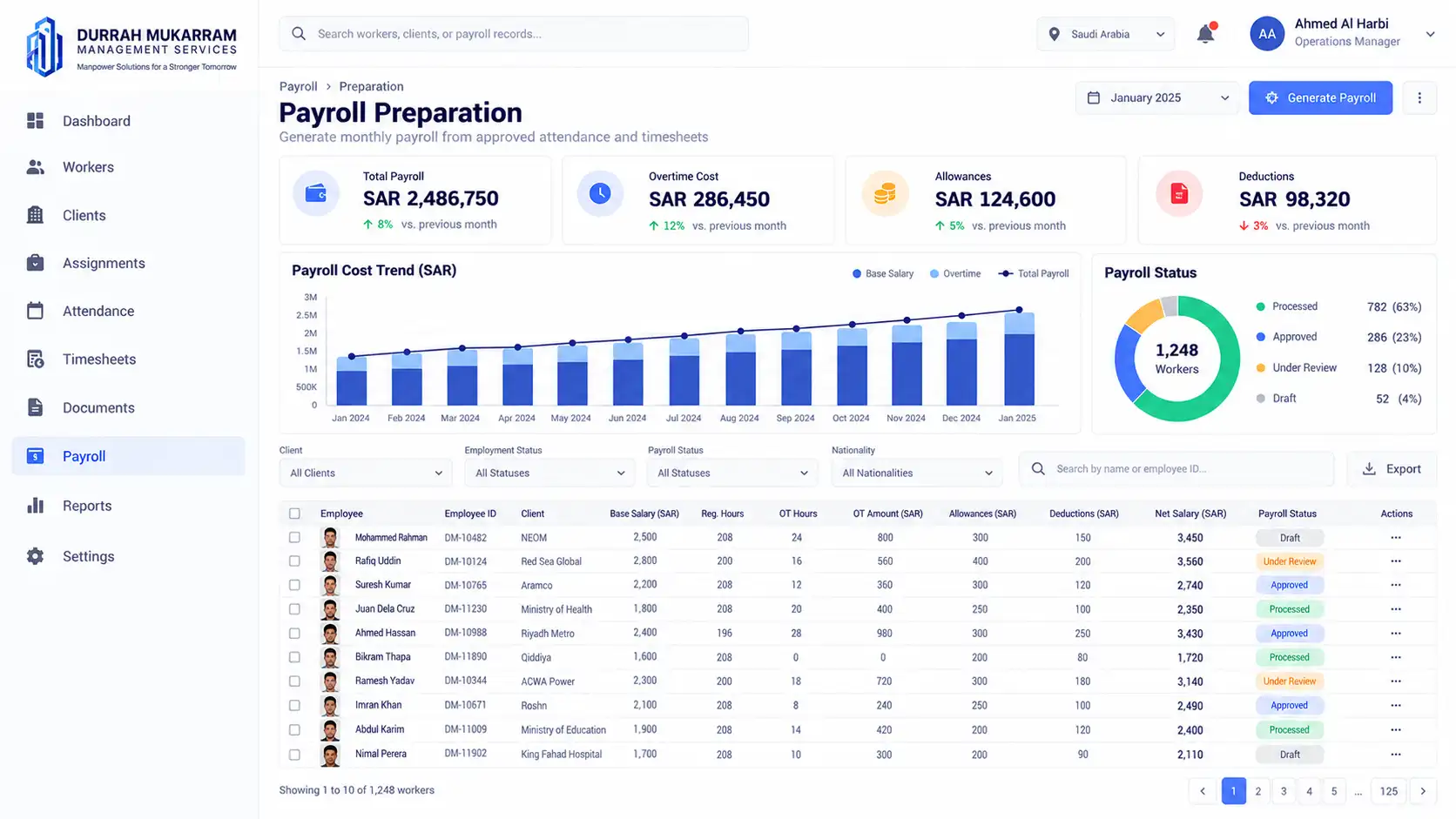Open the All Nationalities dropdown
The image size is (1456, 819).
(x=916, y=473)
